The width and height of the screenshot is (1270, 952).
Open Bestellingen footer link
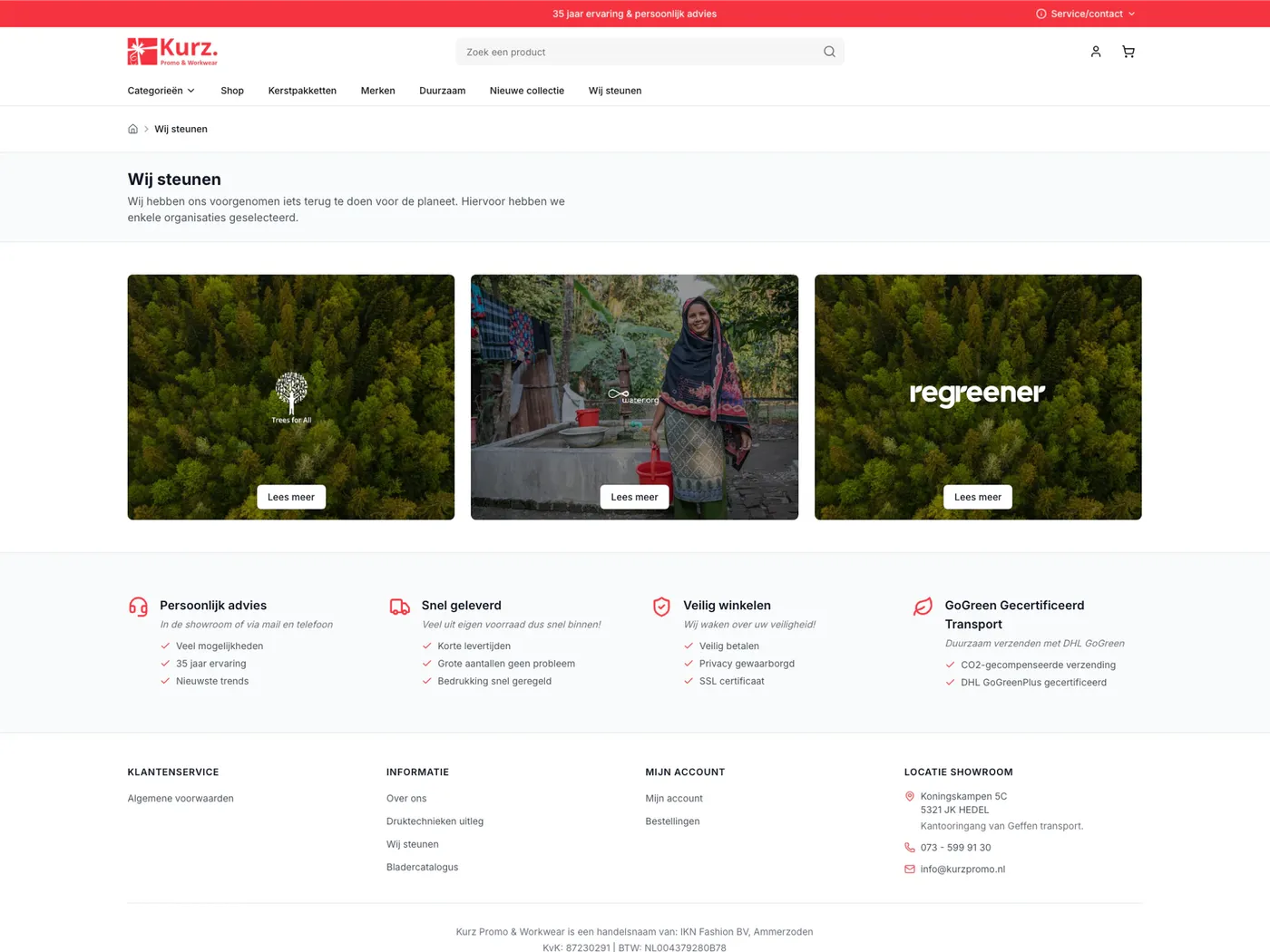[x=672, y=821]
